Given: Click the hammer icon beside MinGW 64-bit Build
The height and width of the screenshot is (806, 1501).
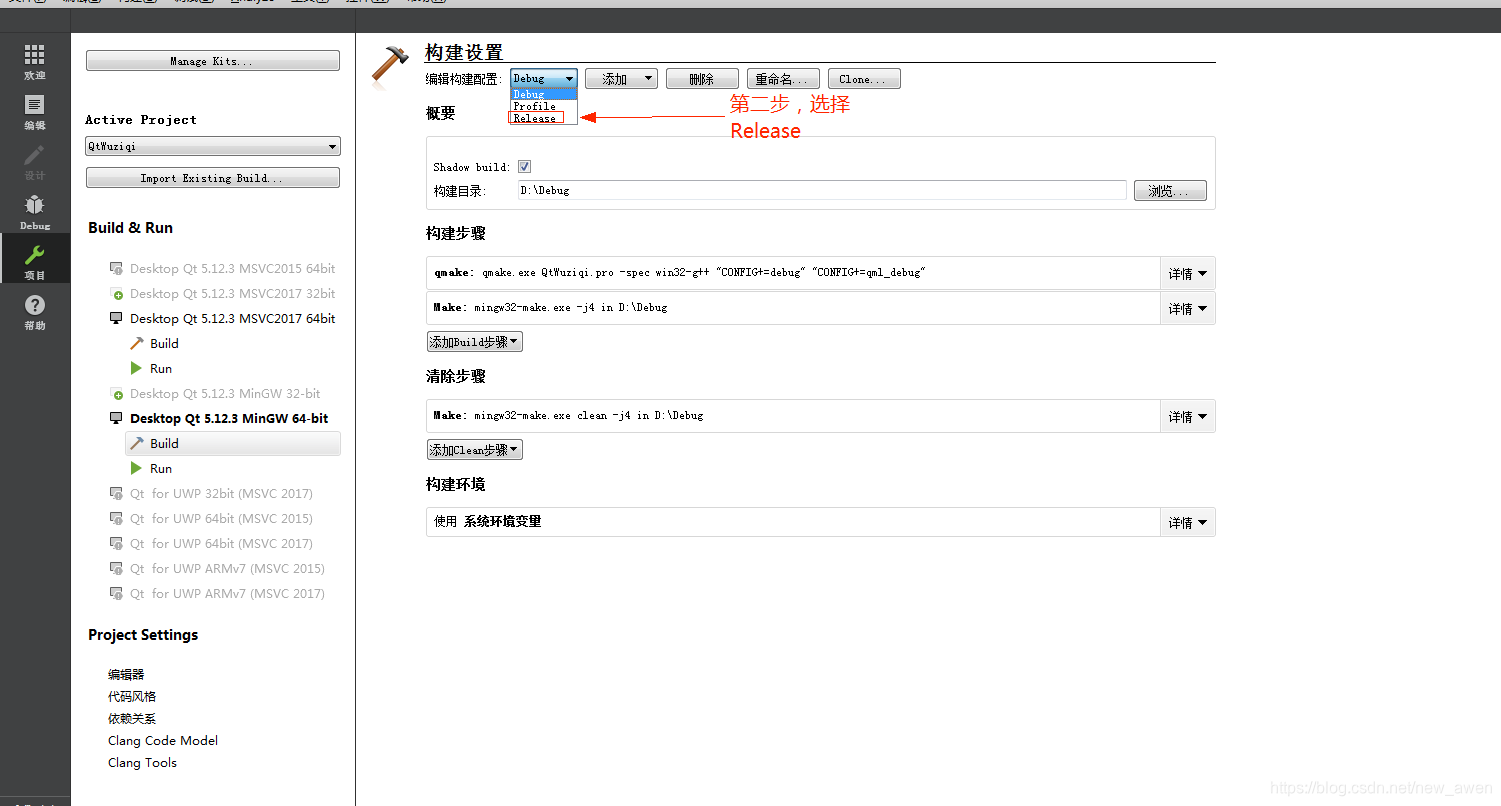Looking at the screenshot, I should 137,443.
